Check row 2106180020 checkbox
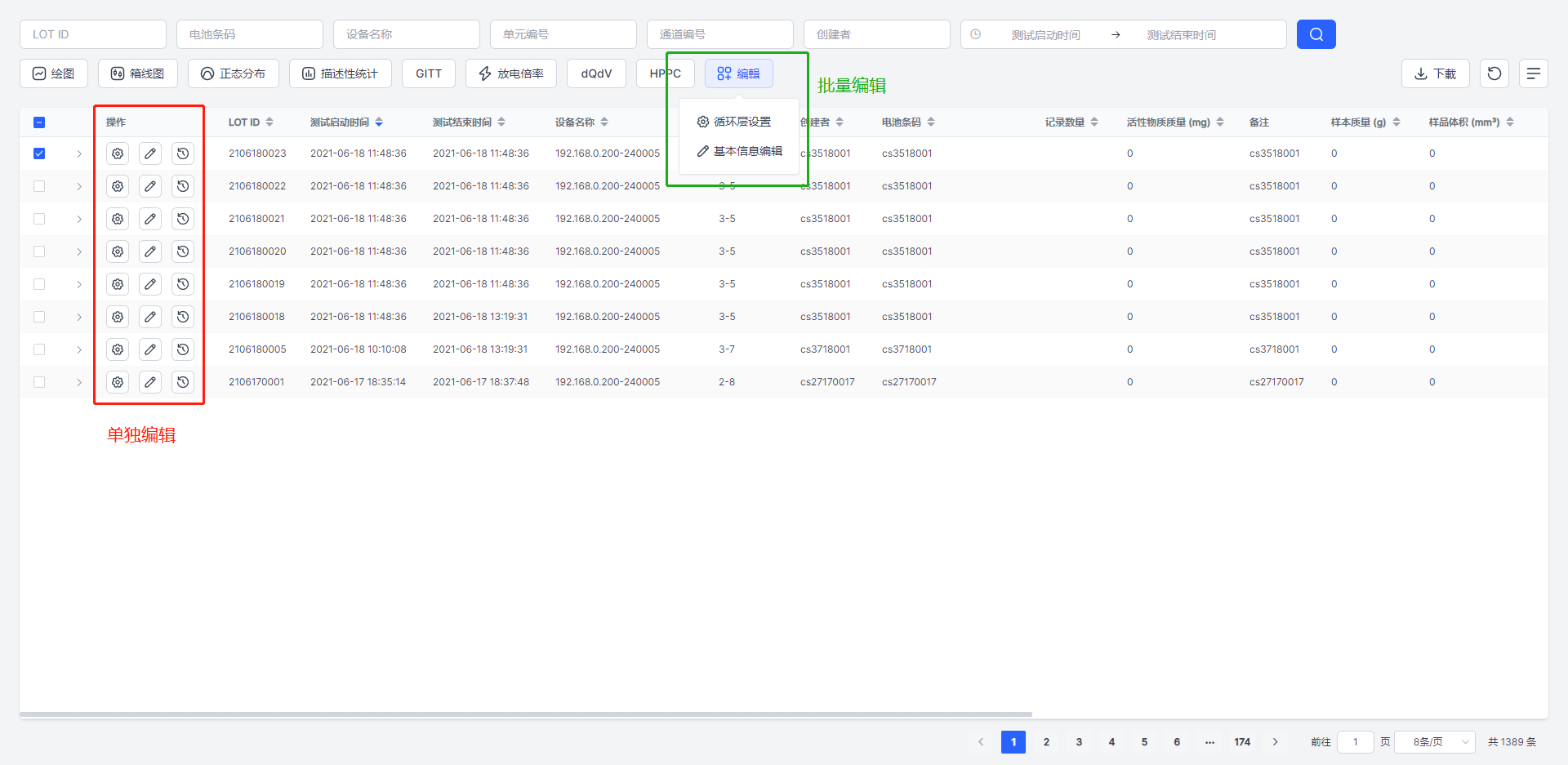This screenshot has height=765, width=1568. click(39, 251)
